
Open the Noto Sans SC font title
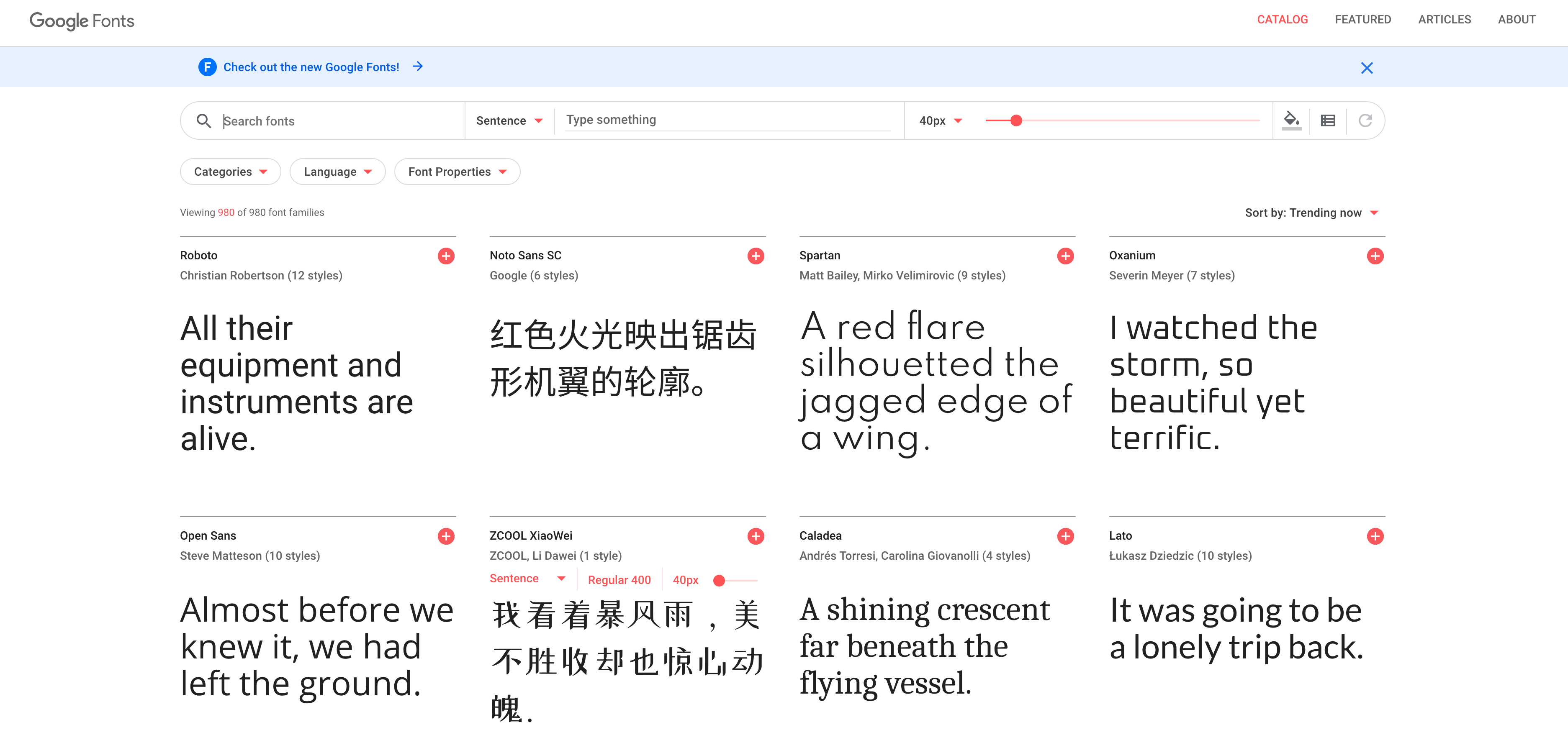click(x=525, y=256)
